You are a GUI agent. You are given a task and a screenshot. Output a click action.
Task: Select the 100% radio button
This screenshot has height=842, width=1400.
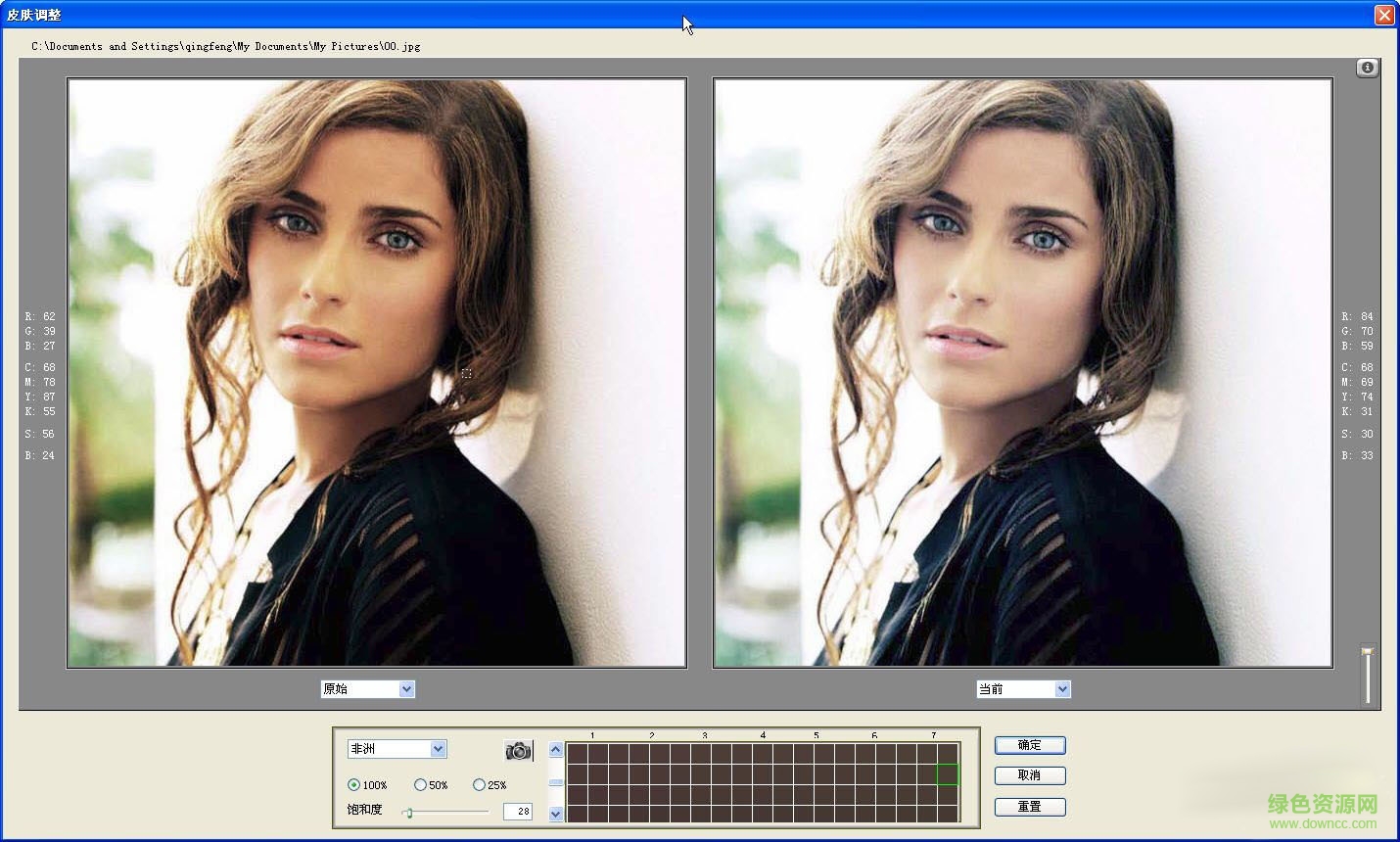[x=353, y=785]
